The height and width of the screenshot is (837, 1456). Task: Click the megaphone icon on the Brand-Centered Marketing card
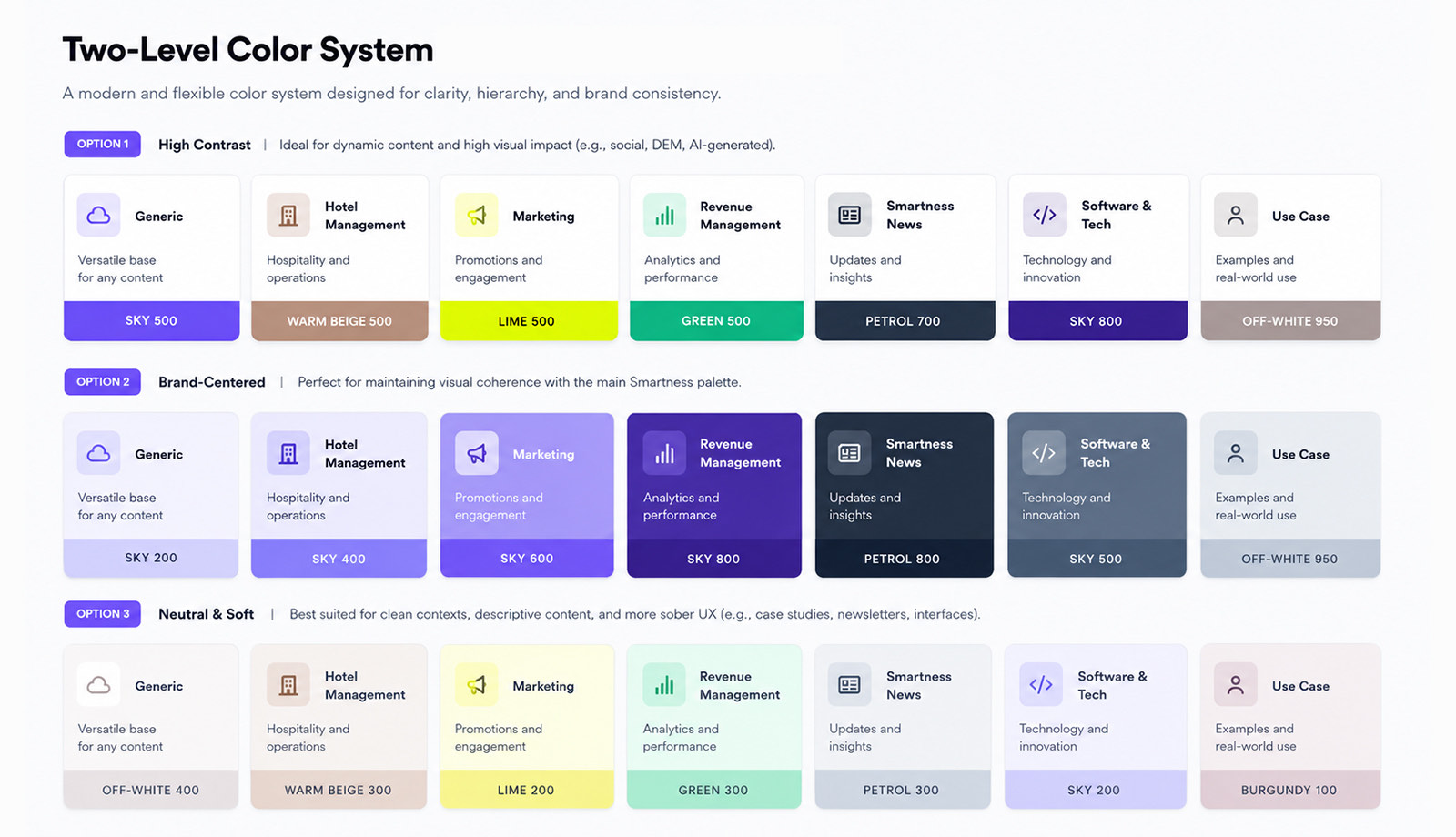[x=477, y=453]
